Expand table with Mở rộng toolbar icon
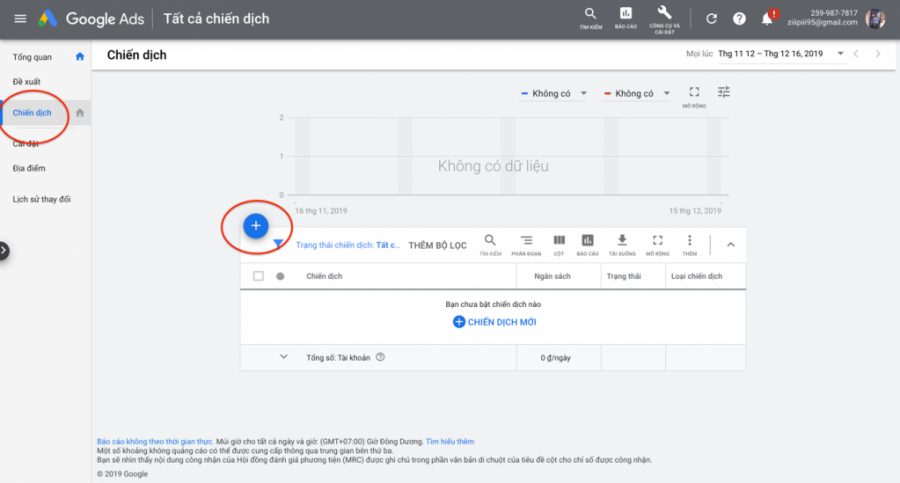 658,245
